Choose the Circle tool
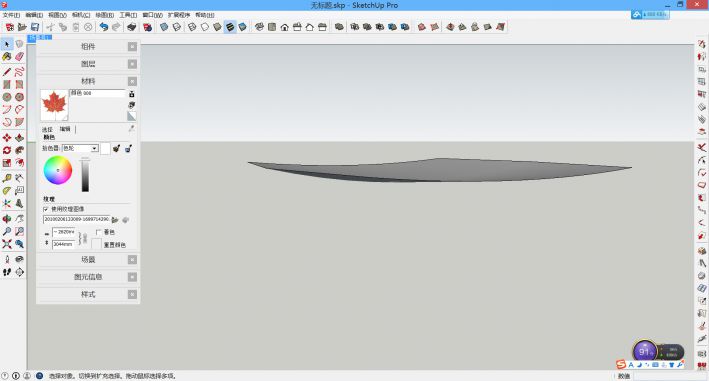Viewport: 709px width, 381px height. tap(7, 97)
